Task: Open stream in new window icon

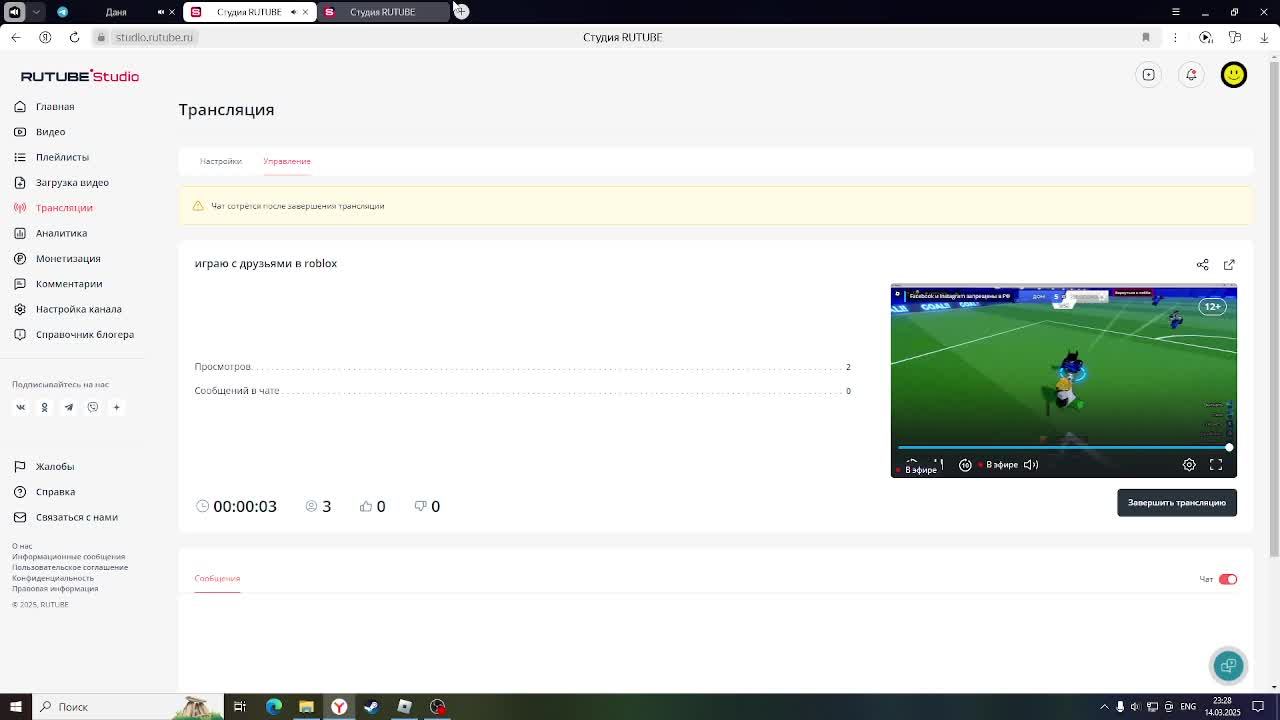Action: 1229,264
